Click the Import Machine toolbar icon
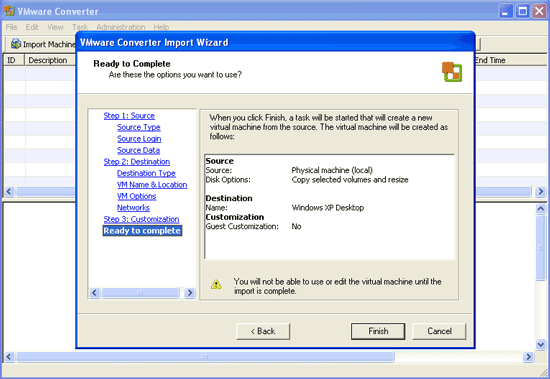550x379 pixels. [x=16, y=44]
